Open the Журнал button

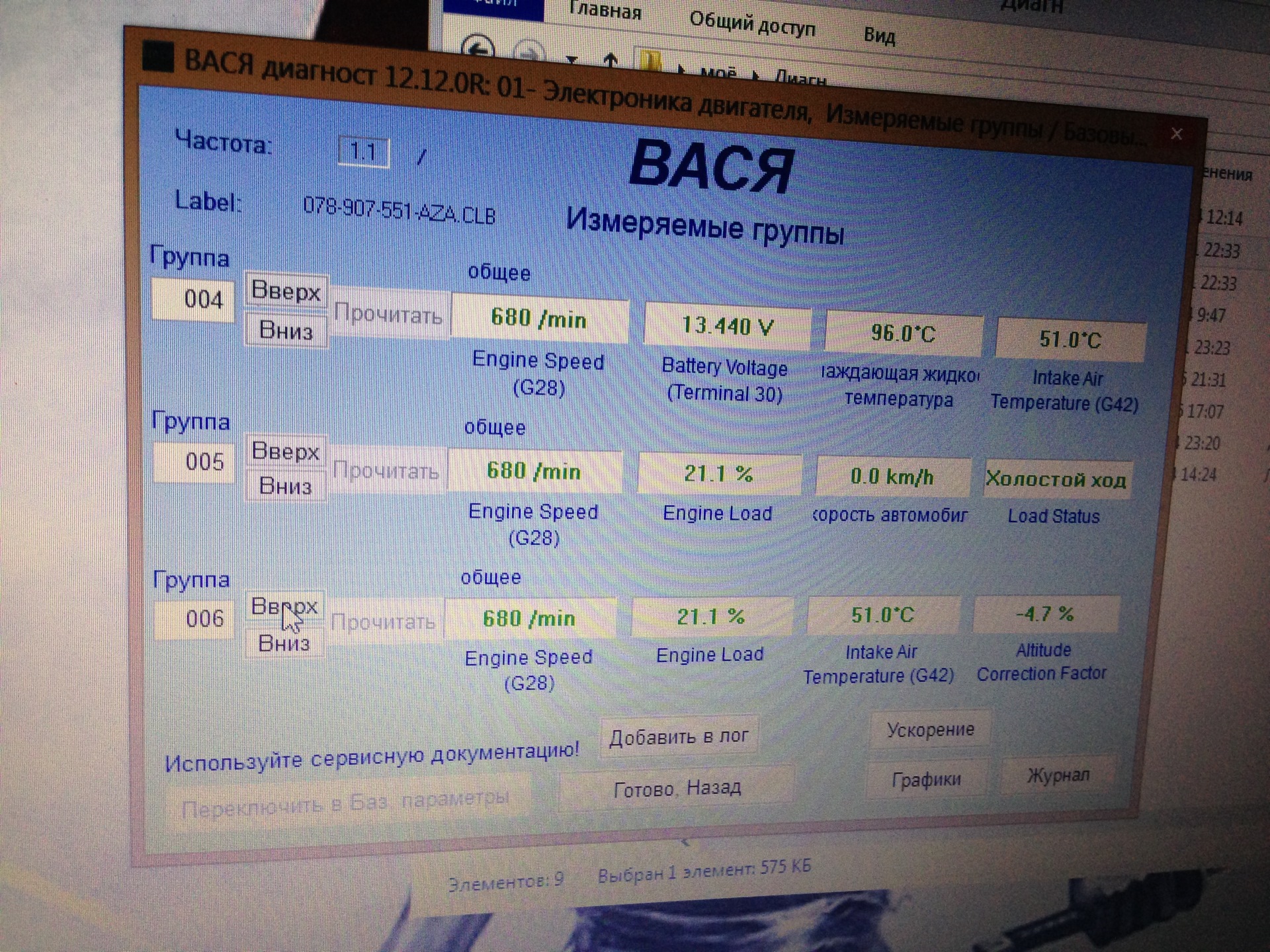(1058, 775)
